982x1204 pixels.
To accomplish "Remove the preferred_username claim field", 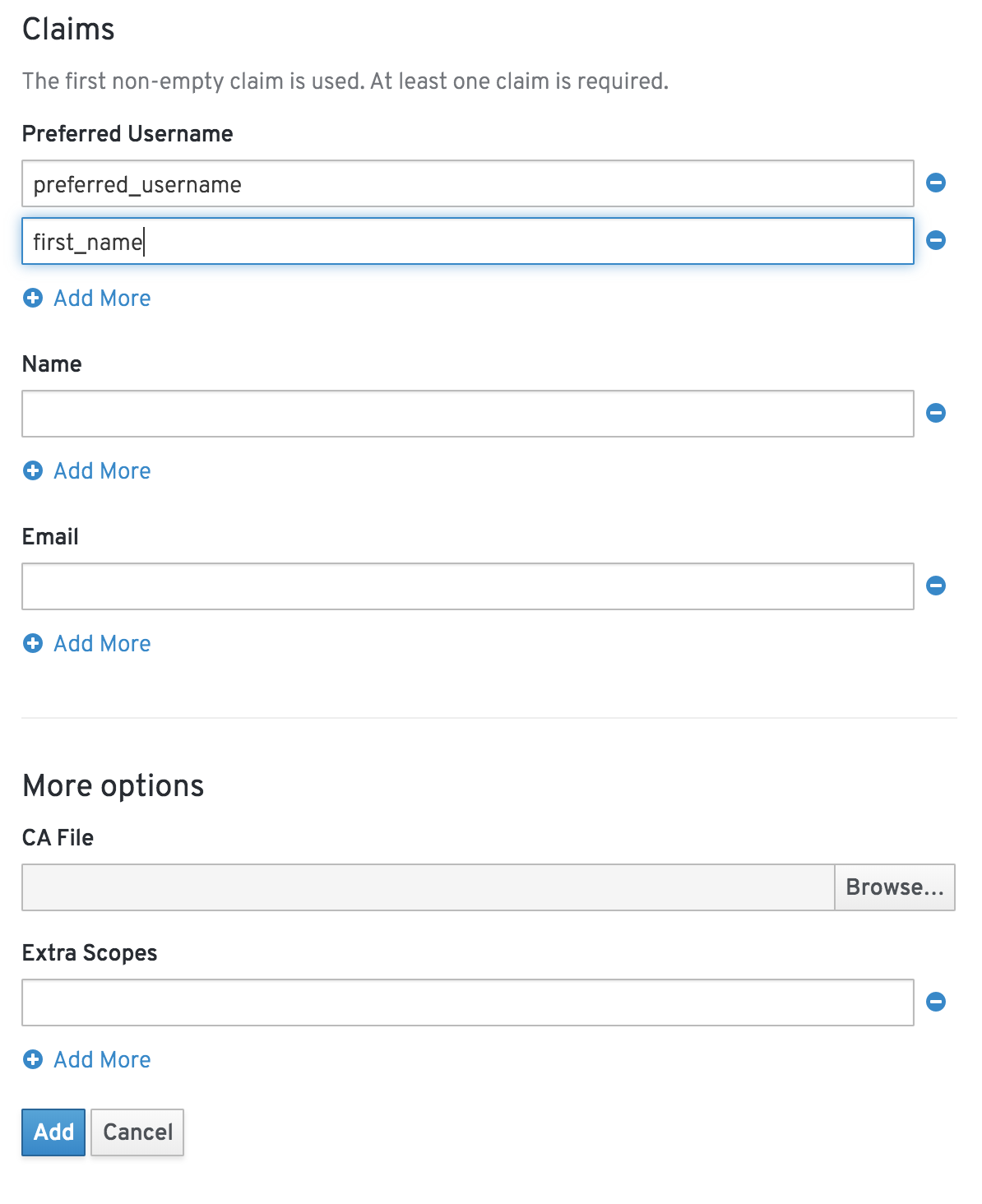I will (x=936, y=183).
